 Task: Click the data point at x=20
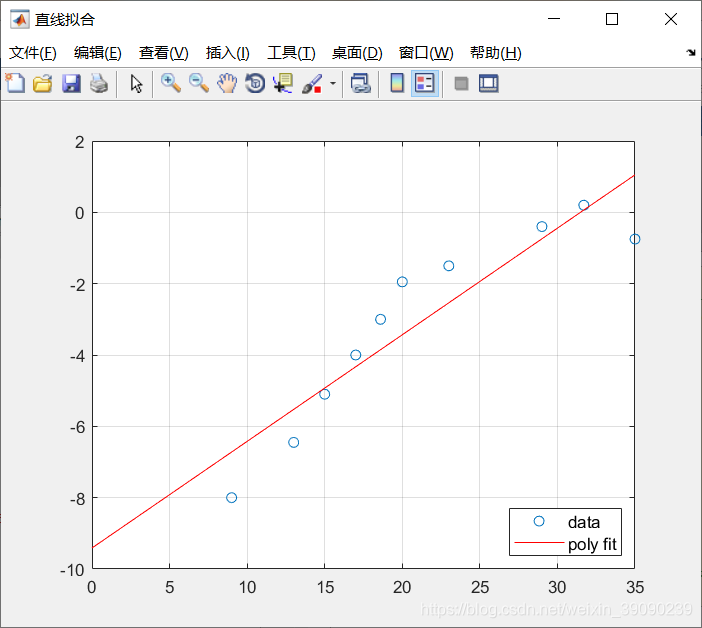tap(402, 282)
